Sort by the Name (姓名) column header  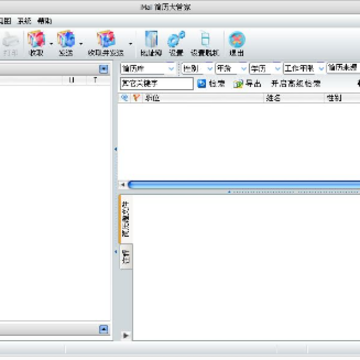[294, 98]
